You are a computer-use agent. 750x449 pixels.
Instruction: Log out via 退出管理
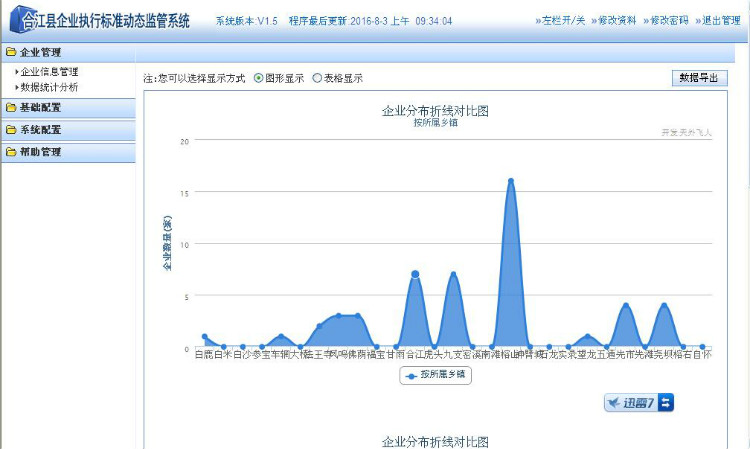pos(718,21)
